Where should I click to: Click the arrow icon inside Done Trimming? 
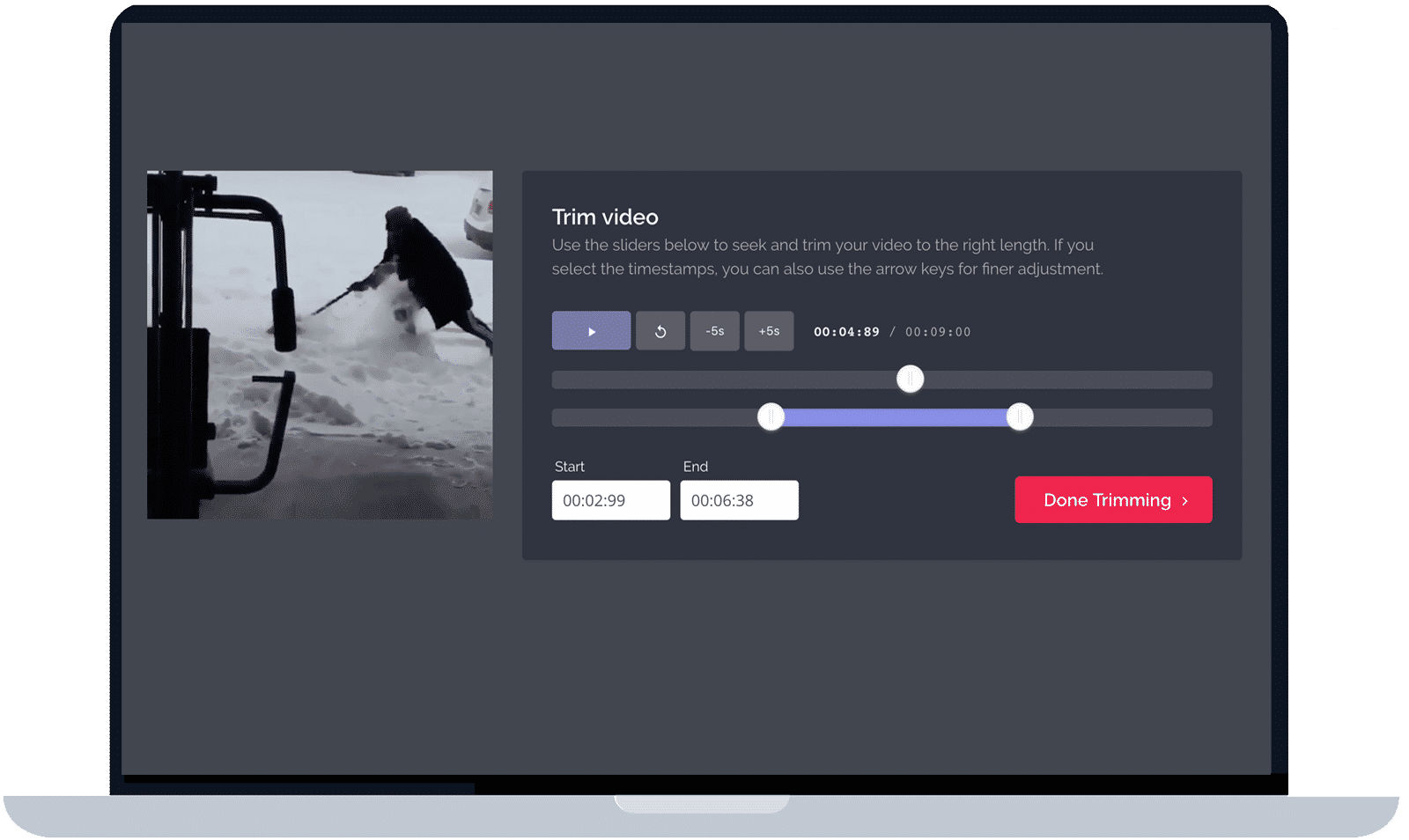(1184, 499)
